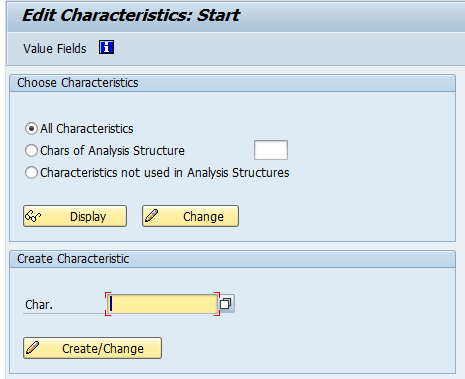This screenshot has height=379, width=465.
Task: Open the Value Fields toolbar item
Action: pyautogui.click(x=55, y=49)
